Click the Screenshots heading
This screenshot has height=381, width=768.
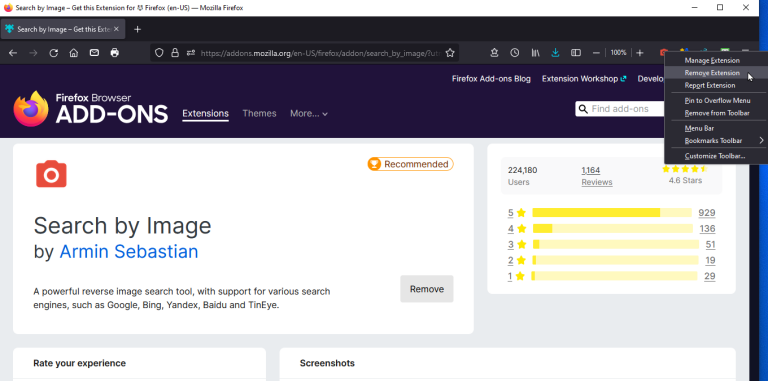point(327,363)
